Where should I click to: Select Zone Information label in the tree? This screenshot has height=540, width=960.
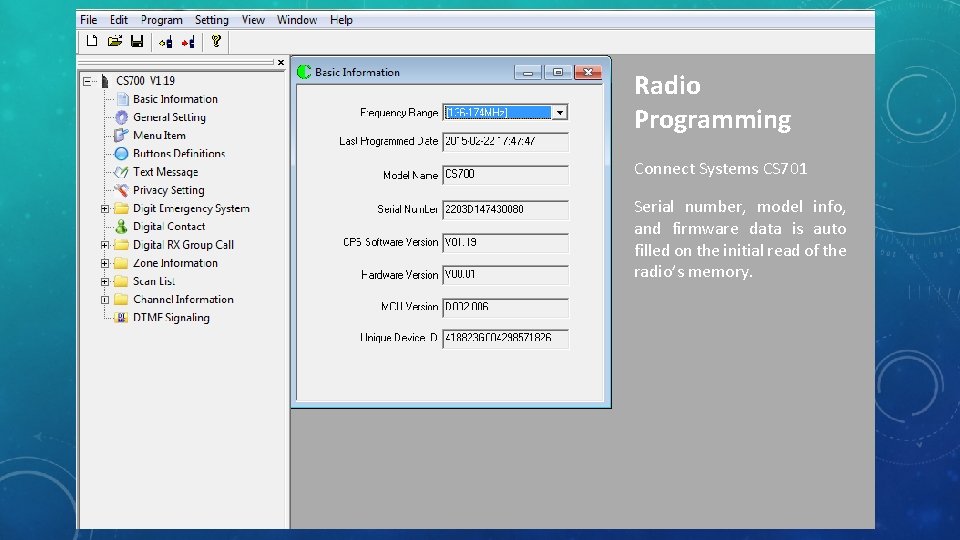coord(175,263)
